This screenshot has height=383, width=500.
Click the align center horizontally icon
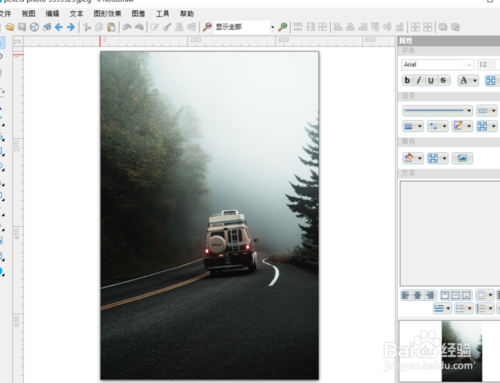350,27
